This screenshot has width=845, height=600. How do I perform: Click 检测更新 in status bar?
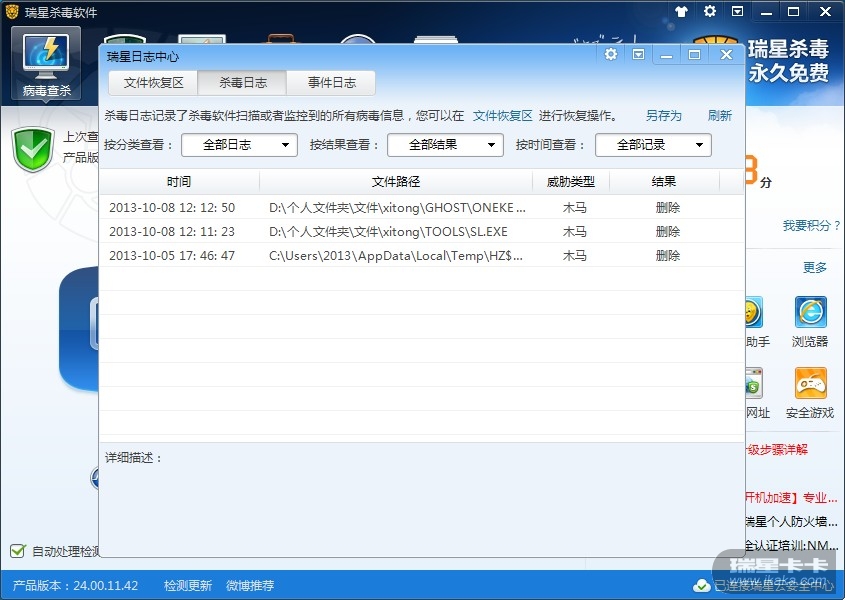[x=188, y=585]
